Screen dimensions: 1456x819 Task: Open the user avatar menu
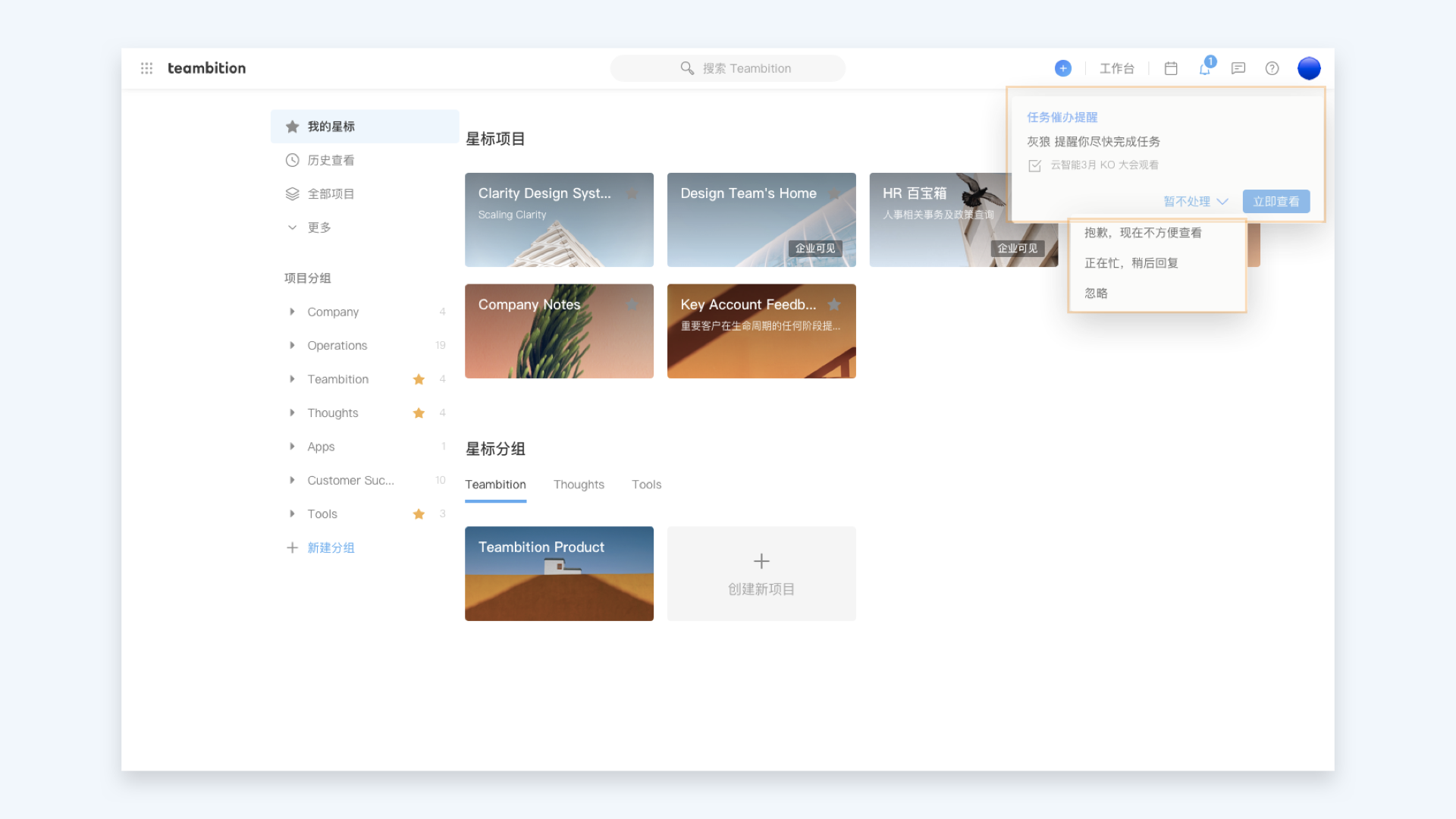click(x=1309, y=68)
